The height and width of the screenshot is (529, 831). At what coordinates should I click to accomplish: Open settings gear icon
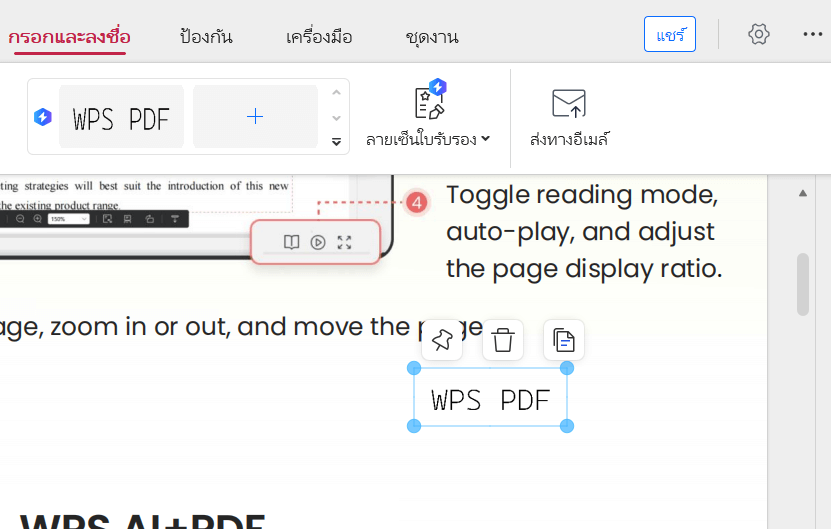point(759,34)
